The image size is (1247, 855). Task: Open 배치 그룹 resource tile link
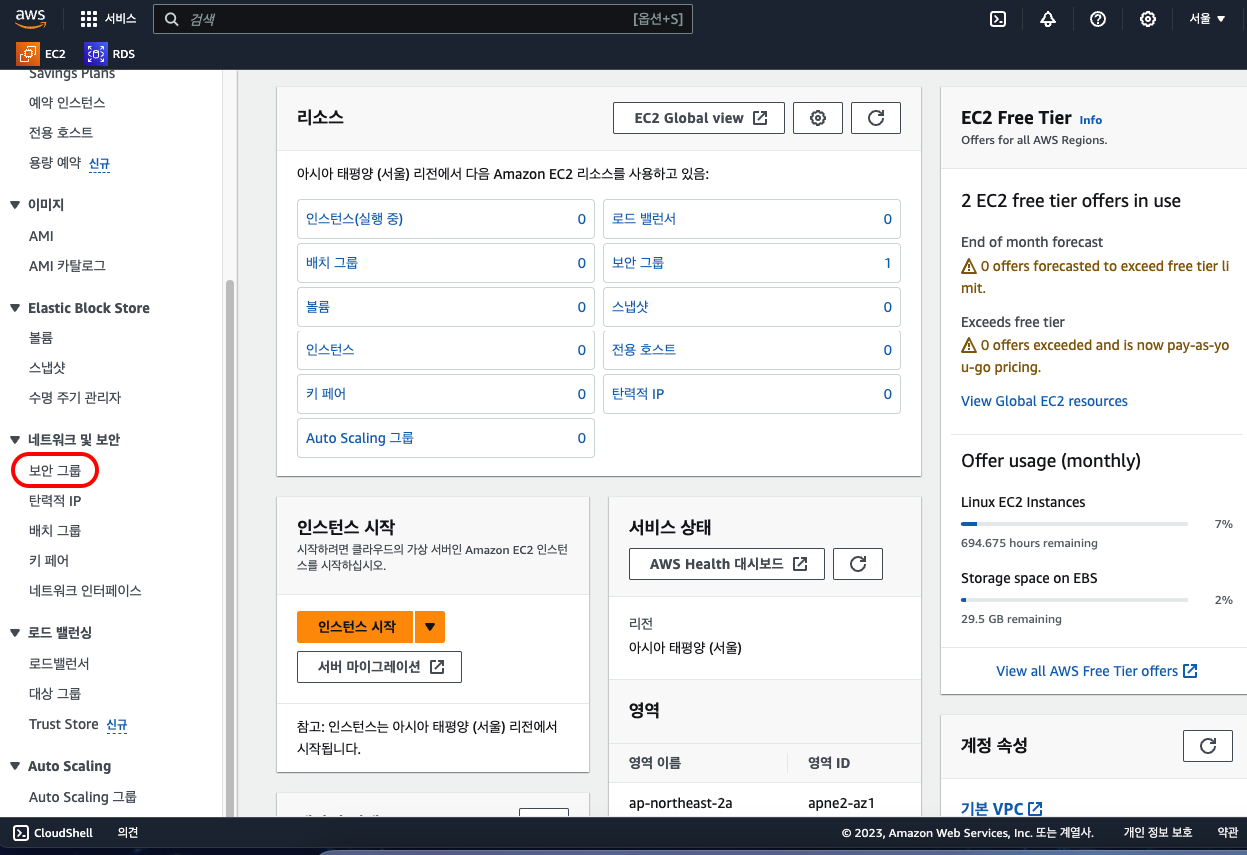332,263
